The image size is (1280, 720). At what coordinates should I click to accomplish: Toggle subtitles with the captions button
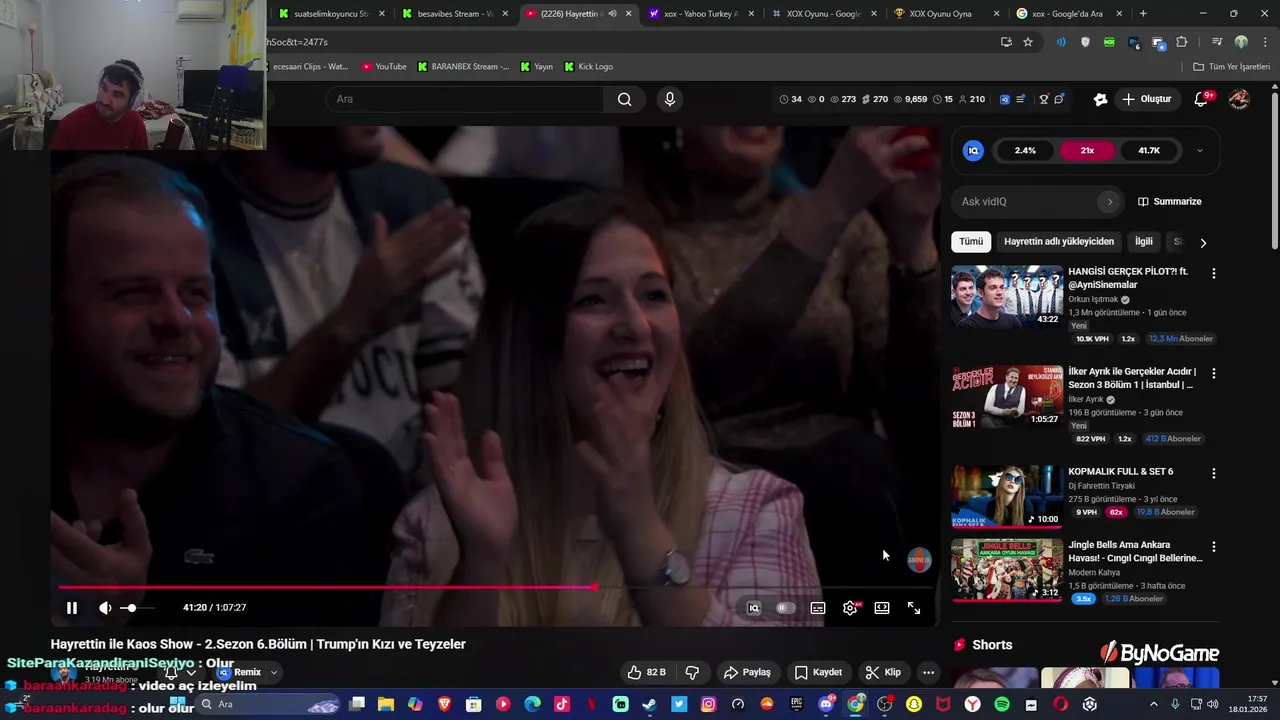818,608
